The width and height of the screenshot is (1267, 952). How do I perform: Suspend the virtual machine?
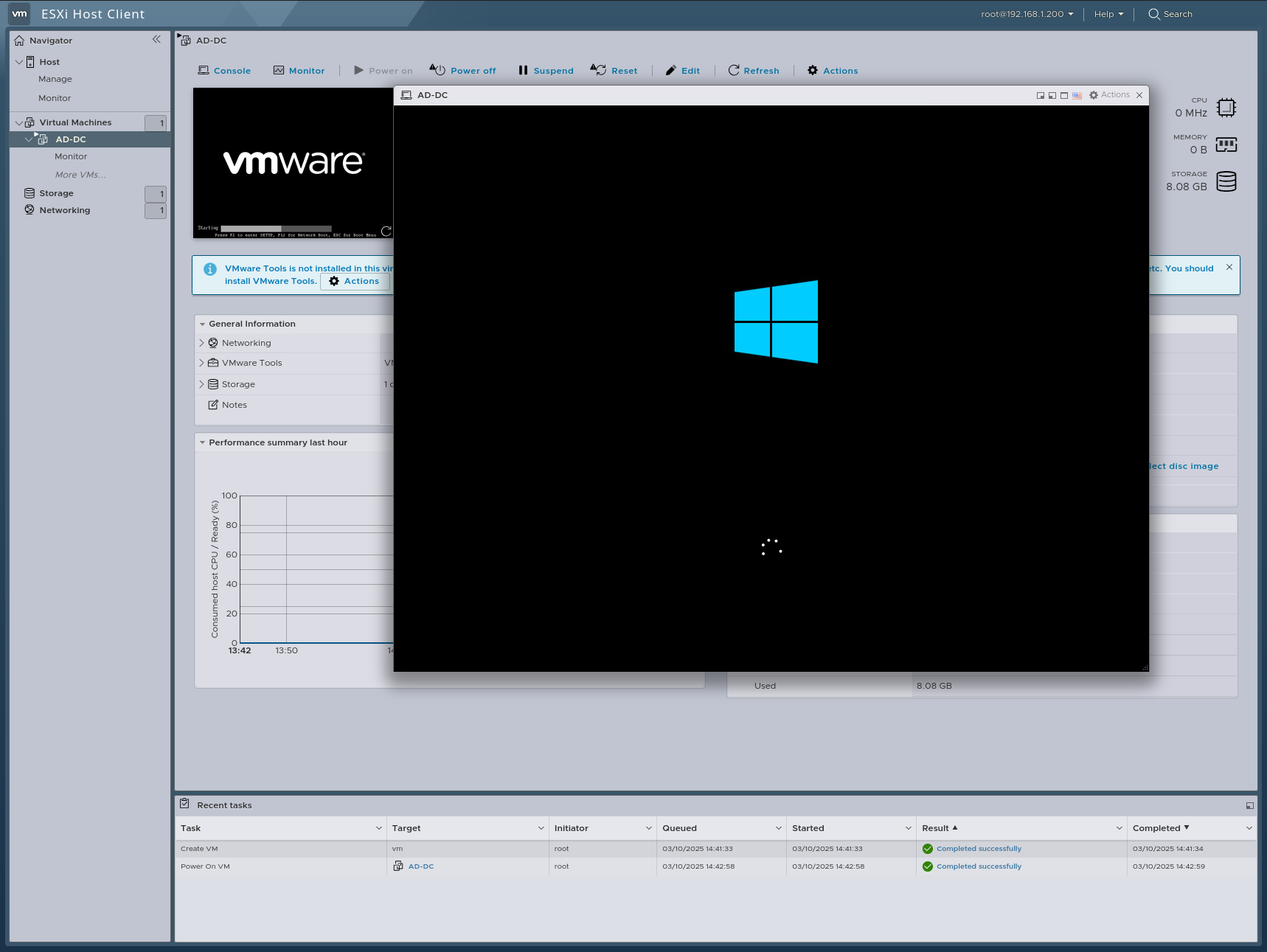pos(545,70)
